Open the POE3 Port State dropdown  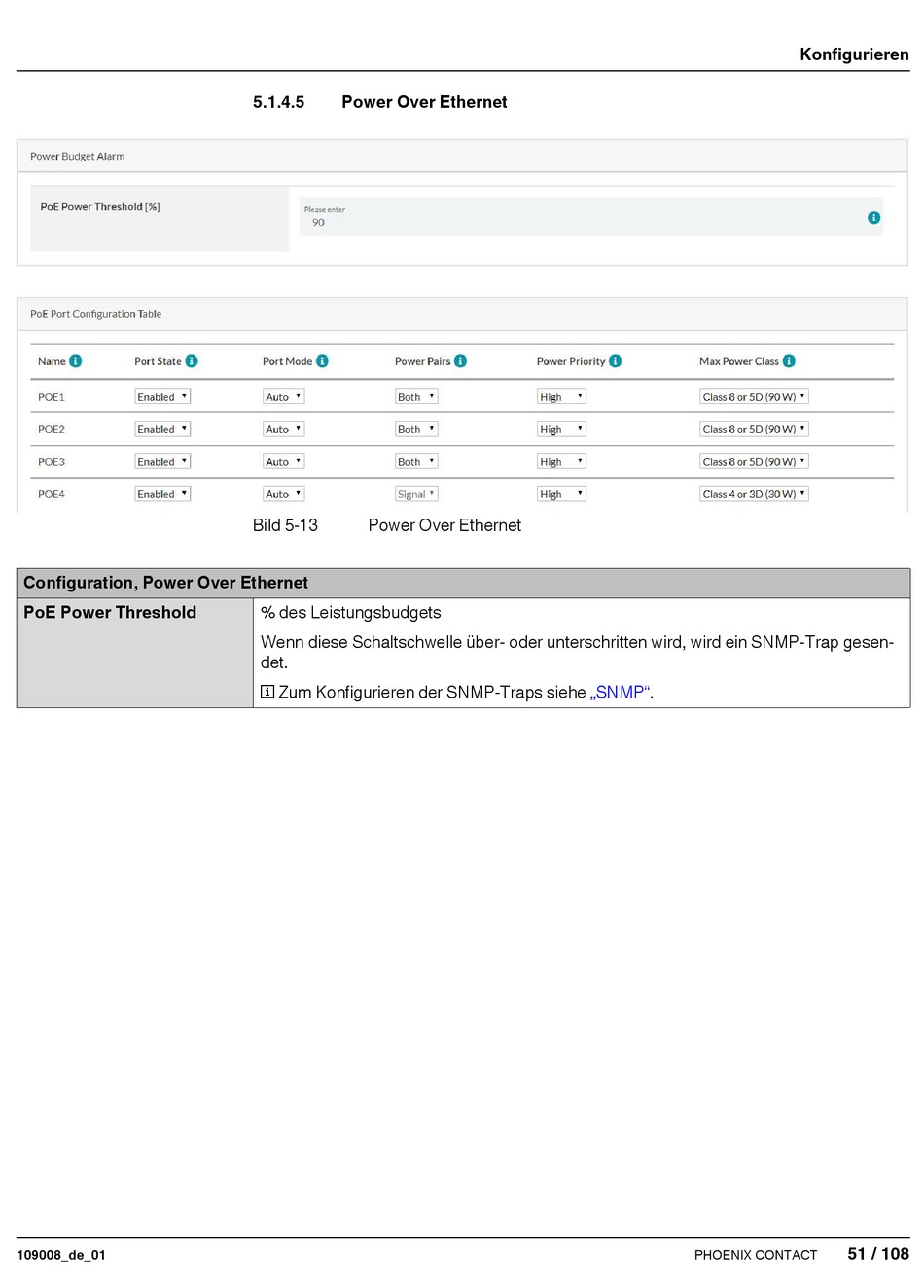(x=162, y=462)
